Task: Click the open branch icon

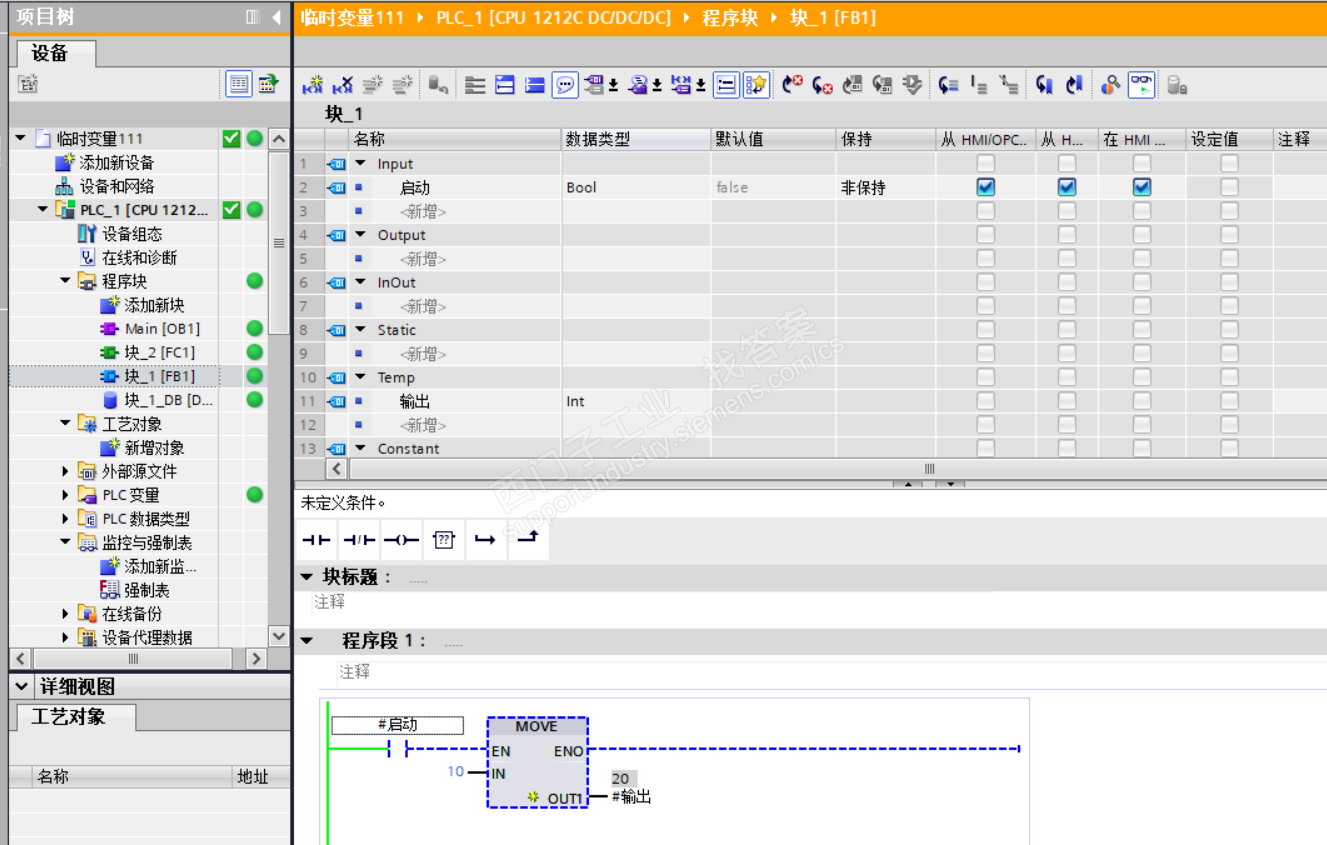Action: 485,540
